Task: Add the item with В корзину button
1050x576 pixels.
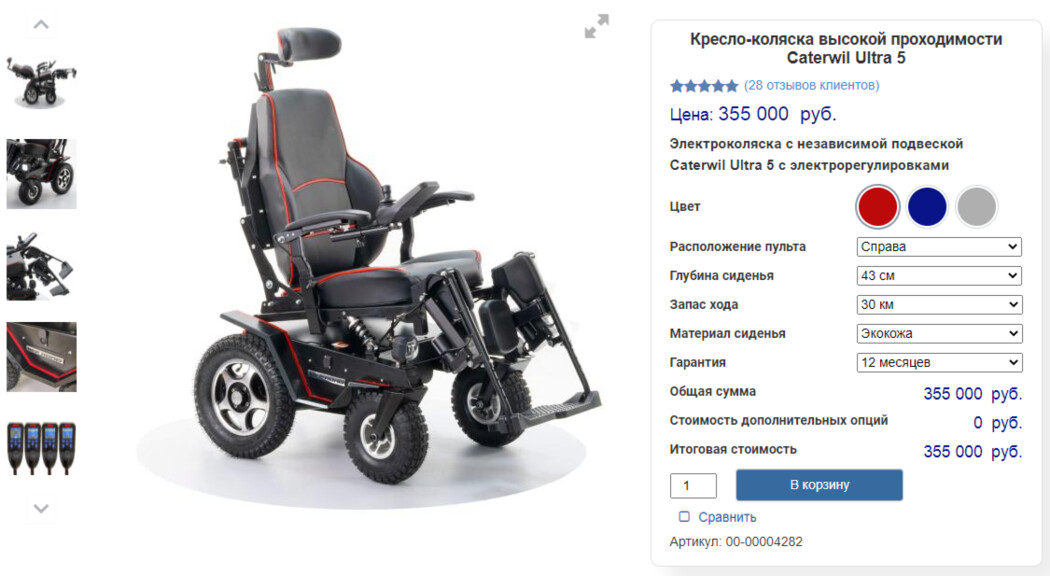Action: [x=819, y=485]
